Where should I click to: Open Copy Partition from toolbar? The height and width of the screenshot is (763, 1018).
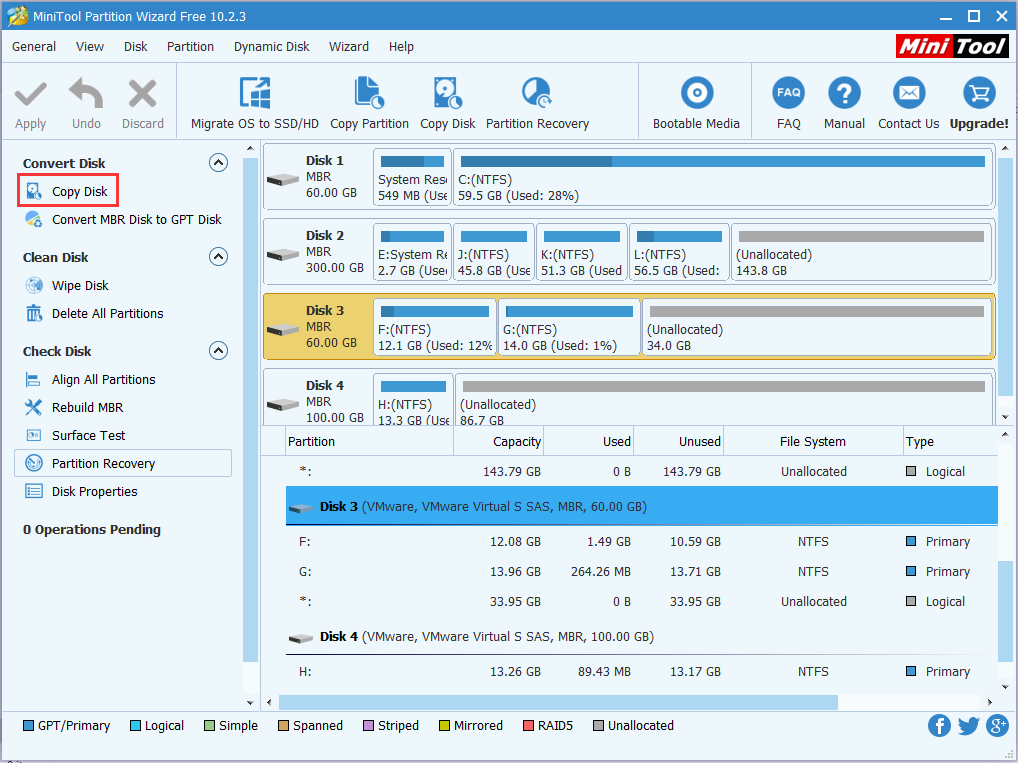[x=369, y=105]
